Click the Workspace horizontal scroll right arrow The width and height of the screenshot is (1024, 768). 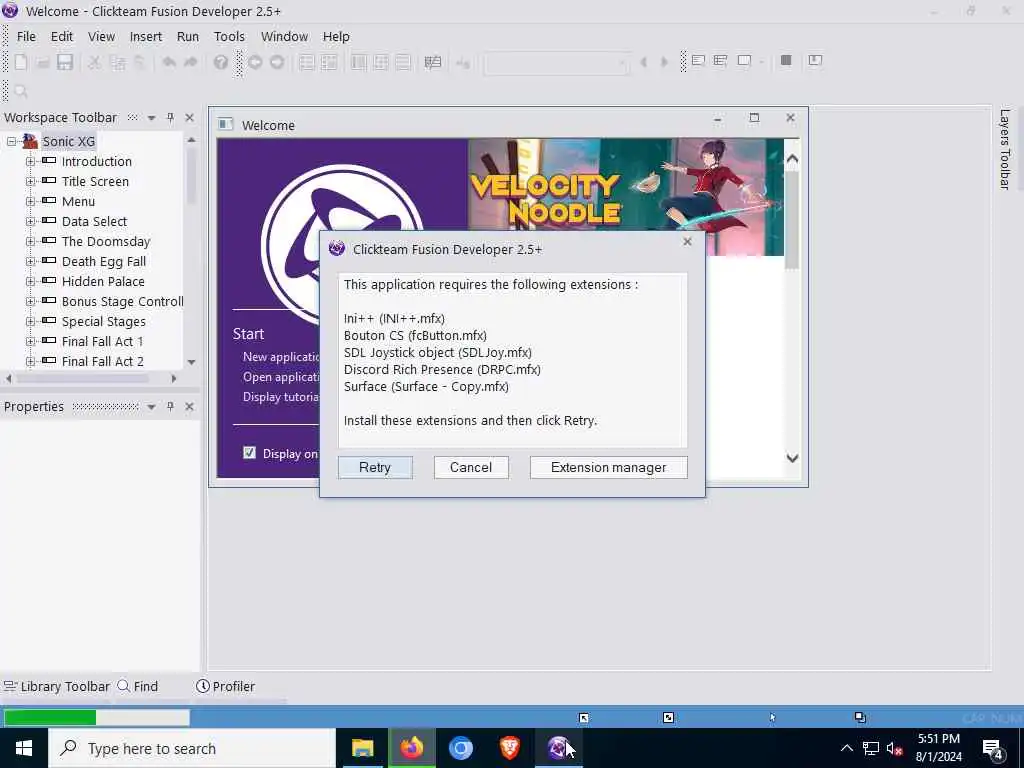point(174,378)
